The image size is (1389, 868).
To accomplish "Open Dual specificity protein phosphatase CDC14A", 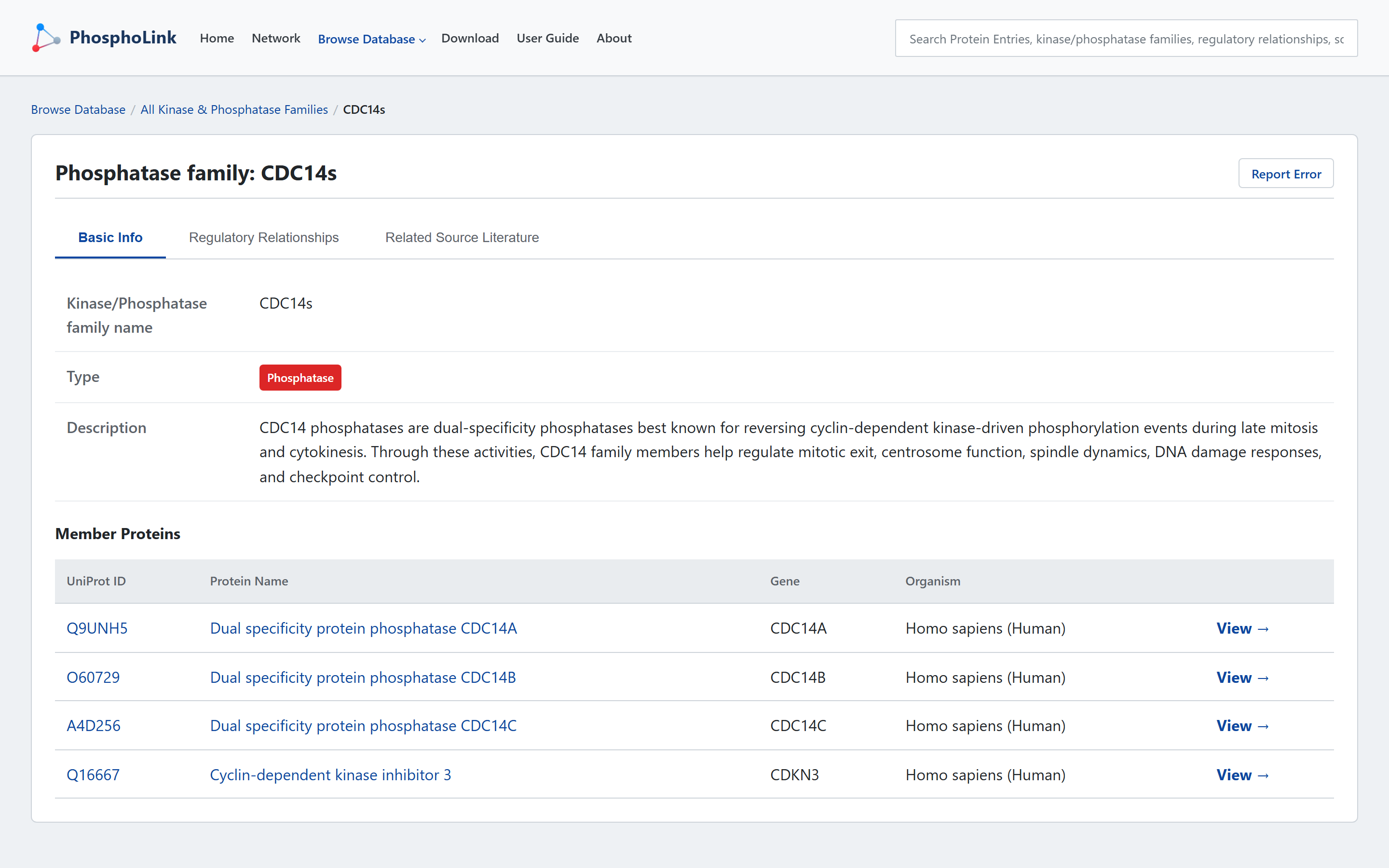I will pos(363,628).
